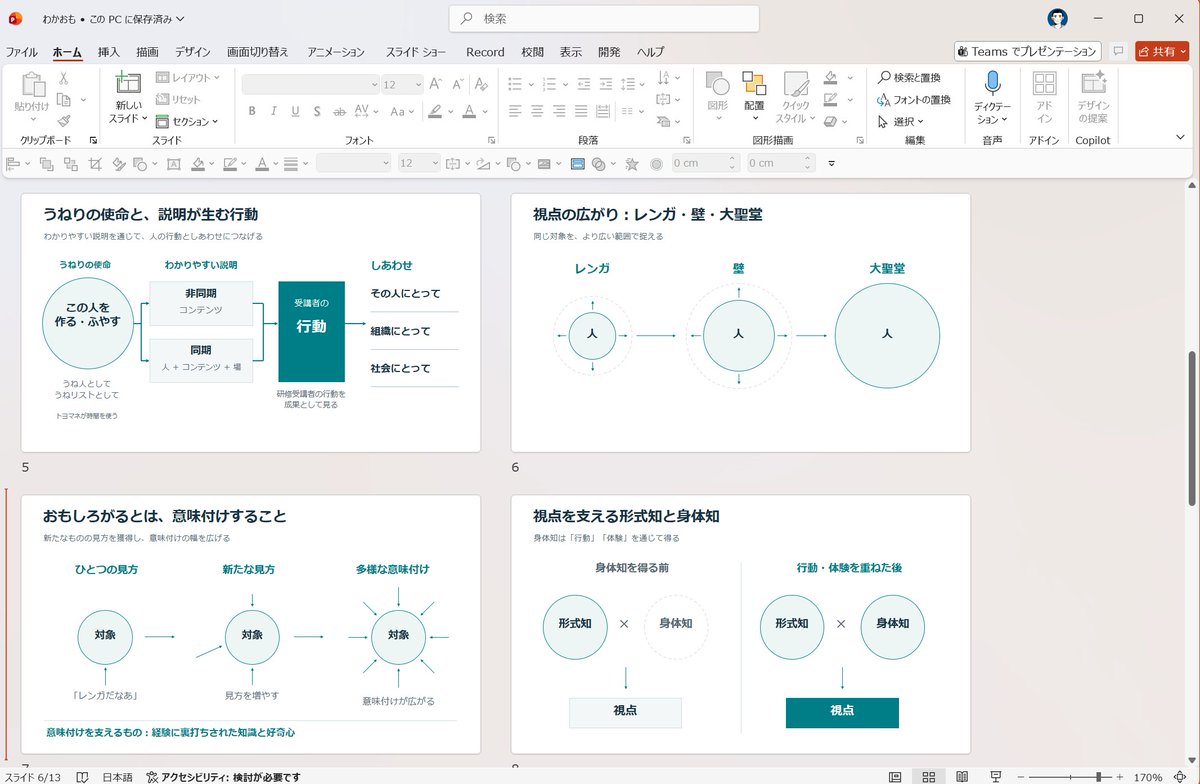This screenshot has height=784, width=1200.
Task: Click the Cut scissors icon
Action: click(63, 79)
